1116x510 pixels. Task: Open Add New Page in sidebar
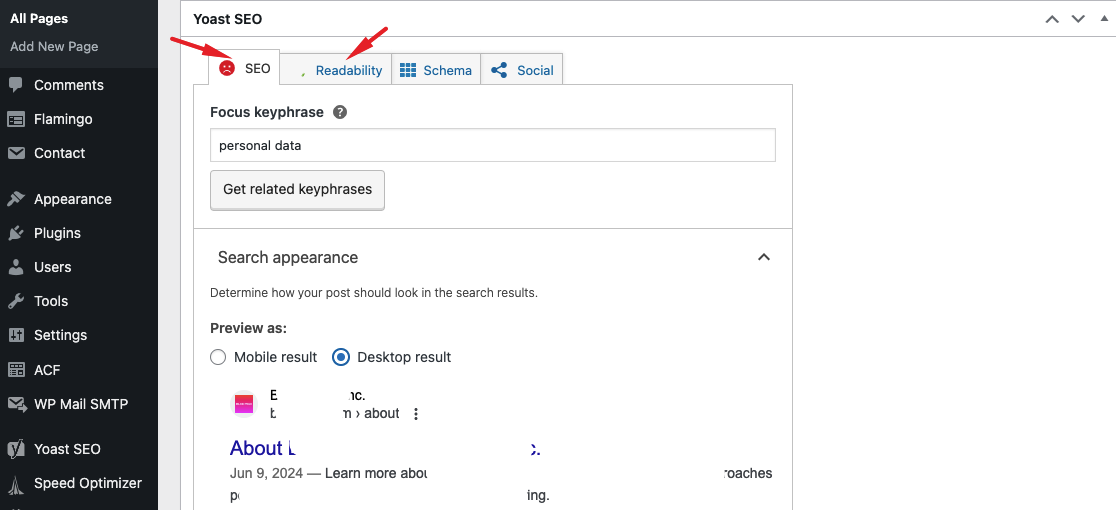tap(54, 47)
